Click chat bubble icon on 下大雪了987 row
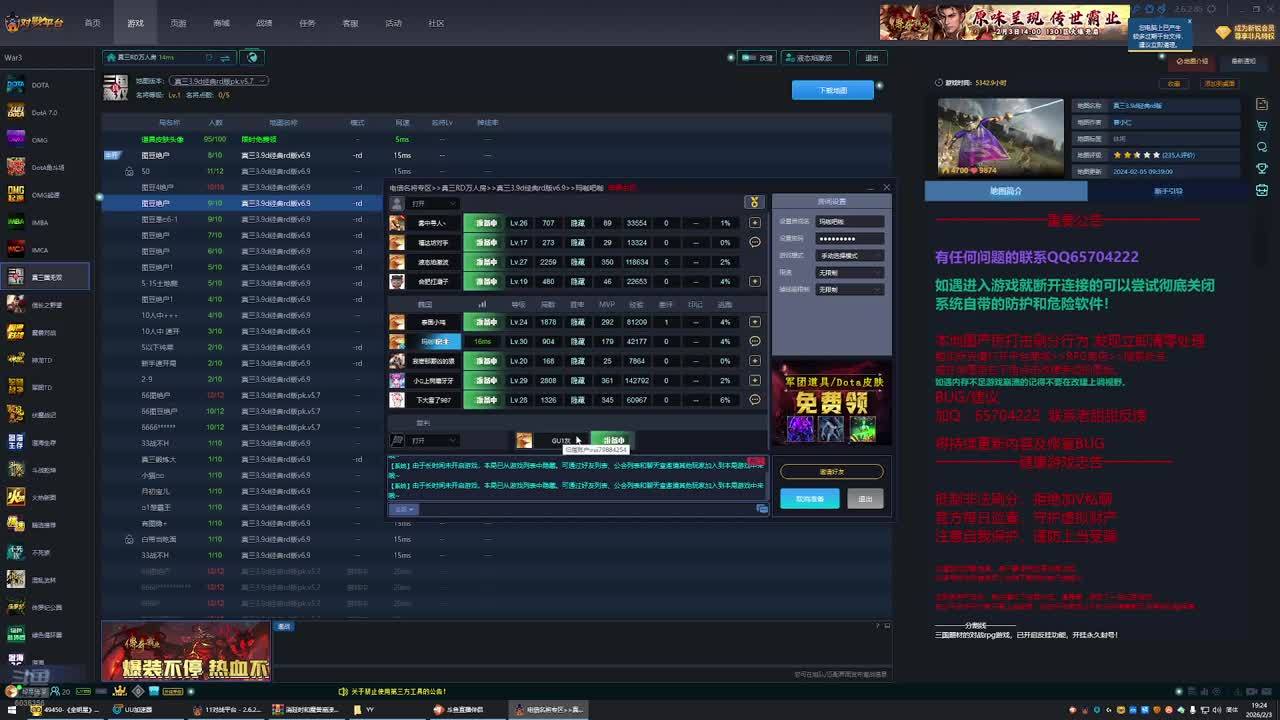Viewport: 1280px width, 720px height. pos(754,400)
